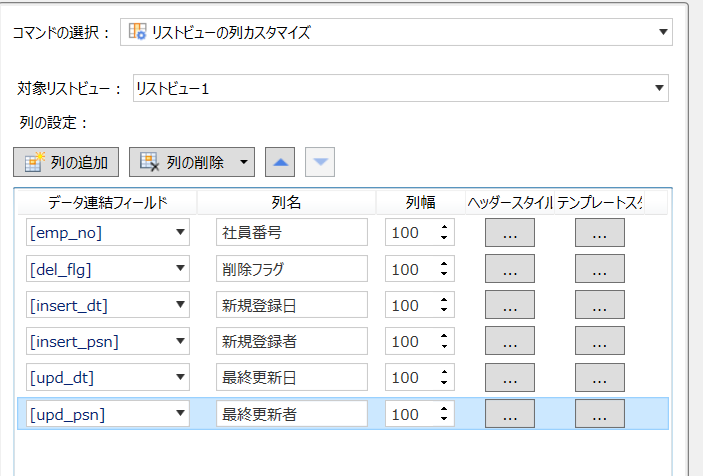Screen dimensions: 703x476
Task: Open the [emp_no] data field dropdown
Action: click(x=180, y=233)
